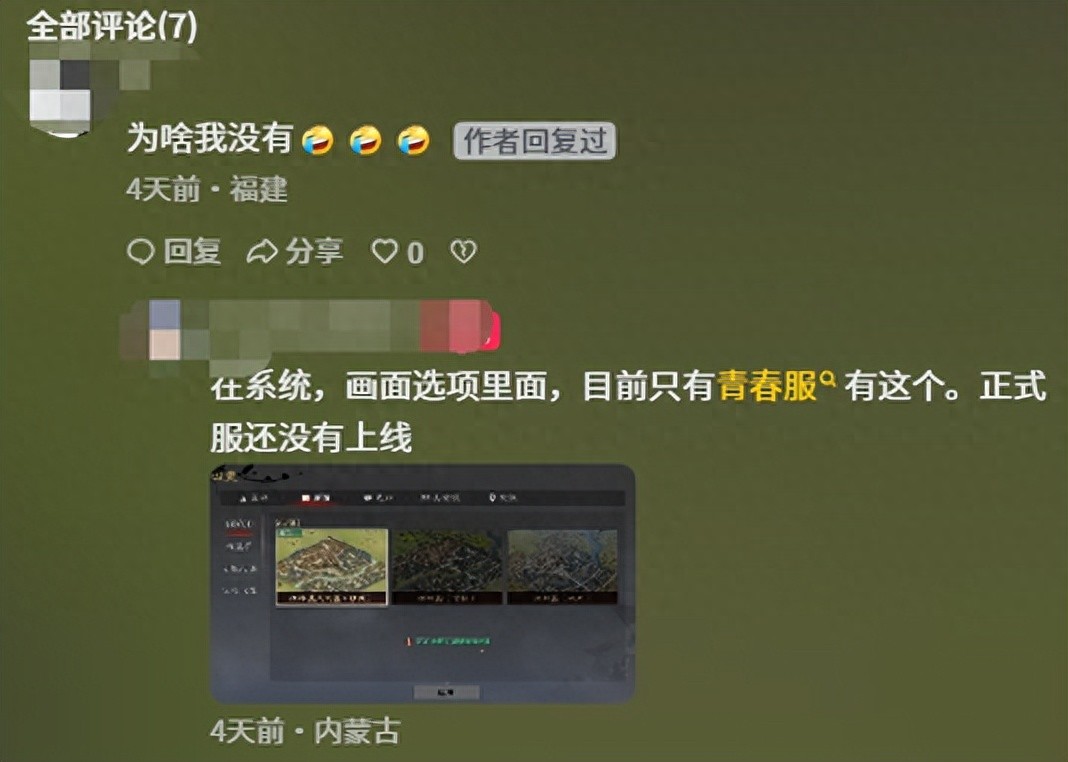
Task: Open the highlighted 青春服 search link
Action: 767,386
